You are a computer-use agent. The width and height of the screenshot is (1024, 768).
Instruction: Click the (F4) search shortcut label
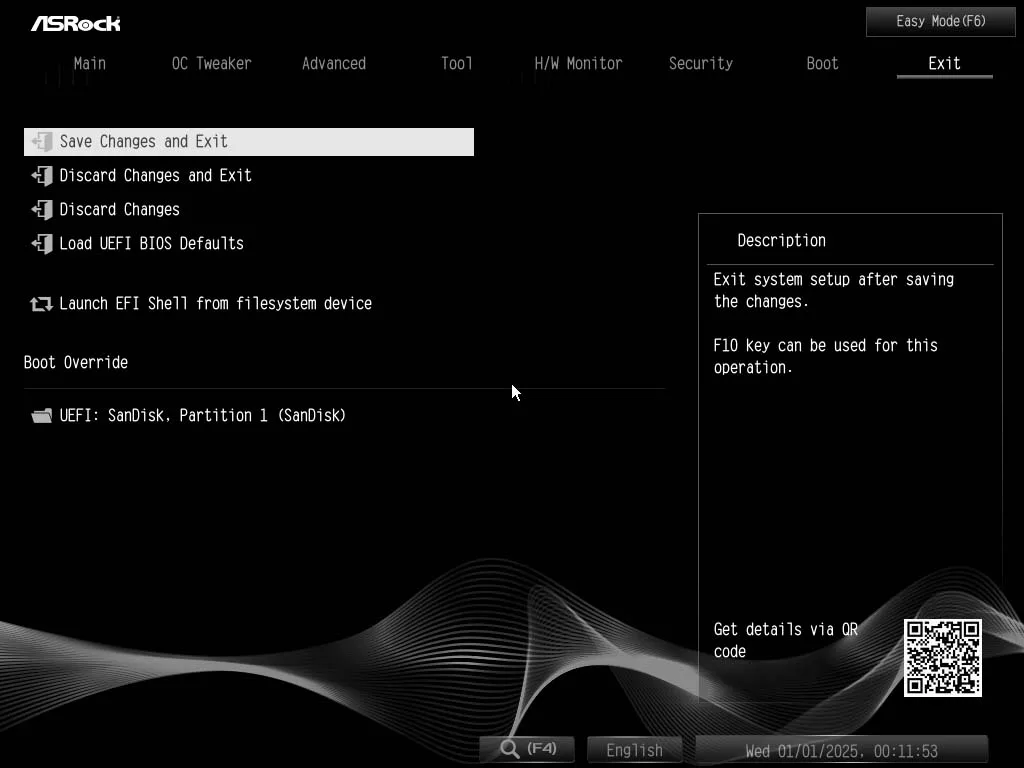(x=542, y=748)
